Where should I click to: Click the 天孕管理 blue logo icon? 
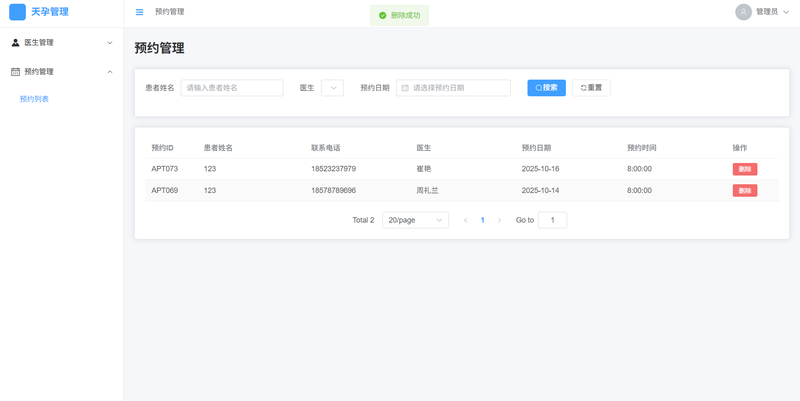pos(17,12)
